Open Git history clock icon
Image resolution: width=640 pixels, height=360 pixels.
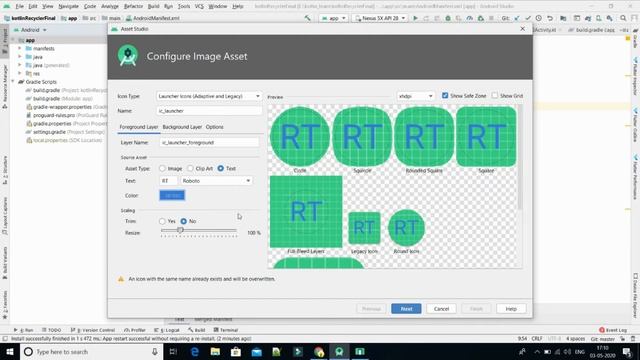click(539, 18)
